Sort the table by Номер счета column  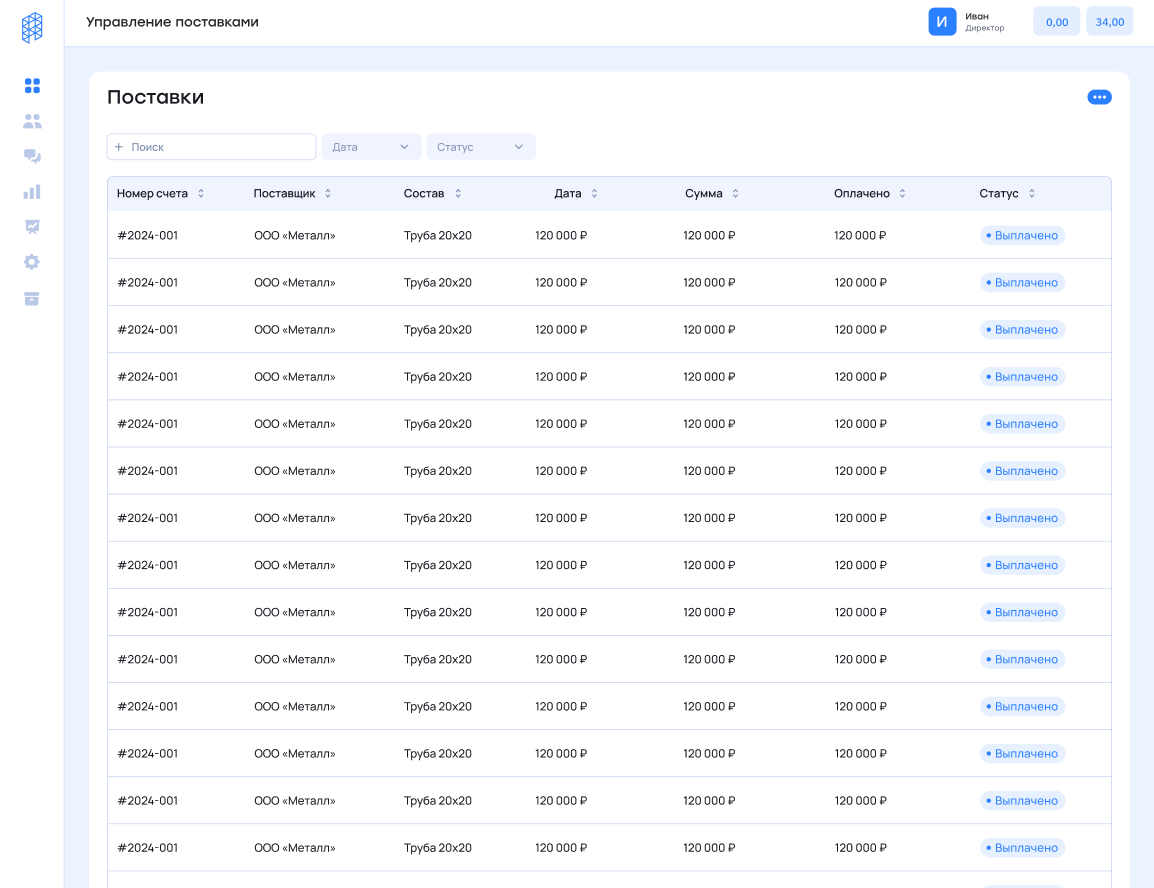200,194
